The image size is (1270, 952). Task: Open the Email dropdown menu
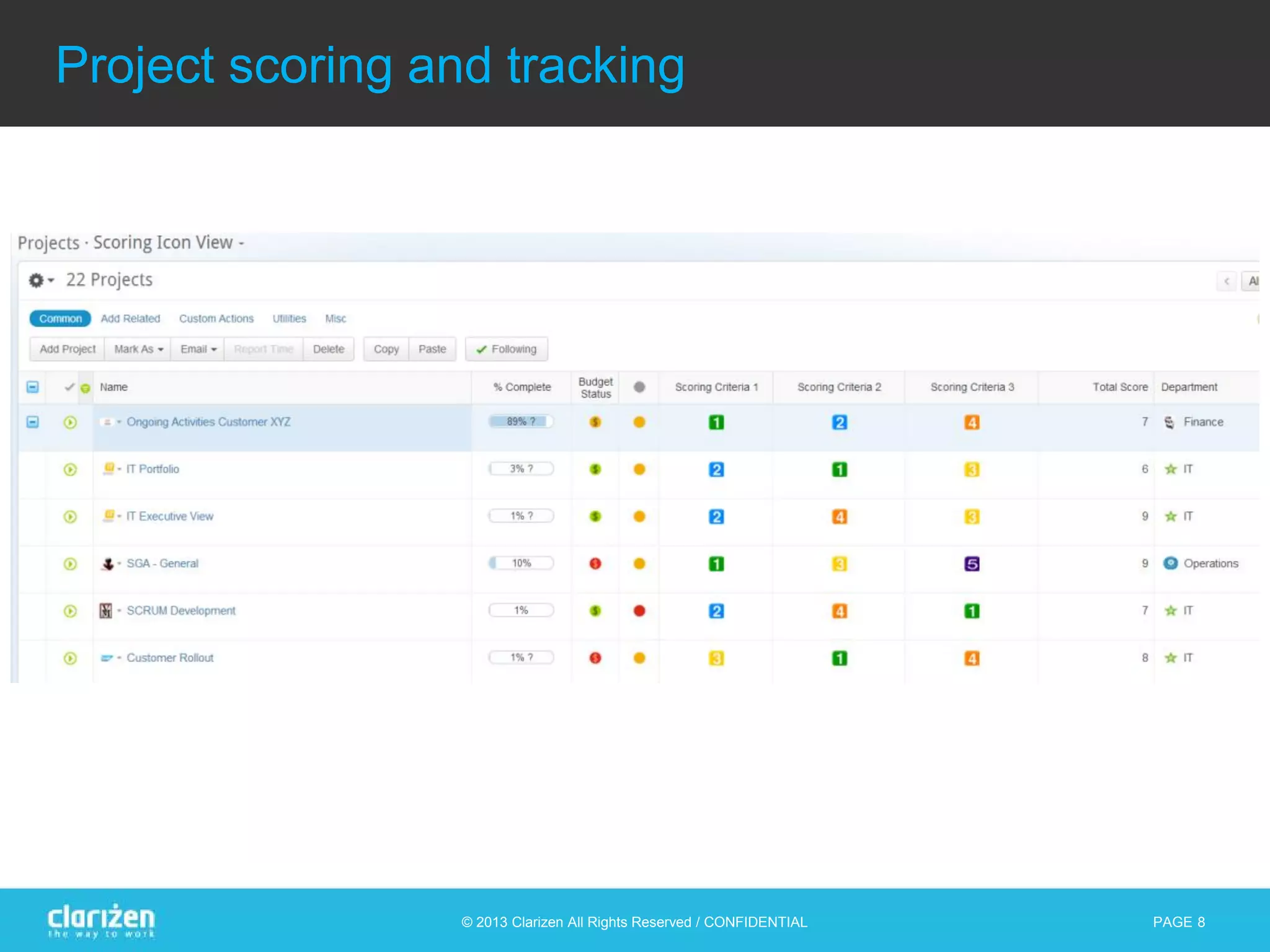[198, 349]
